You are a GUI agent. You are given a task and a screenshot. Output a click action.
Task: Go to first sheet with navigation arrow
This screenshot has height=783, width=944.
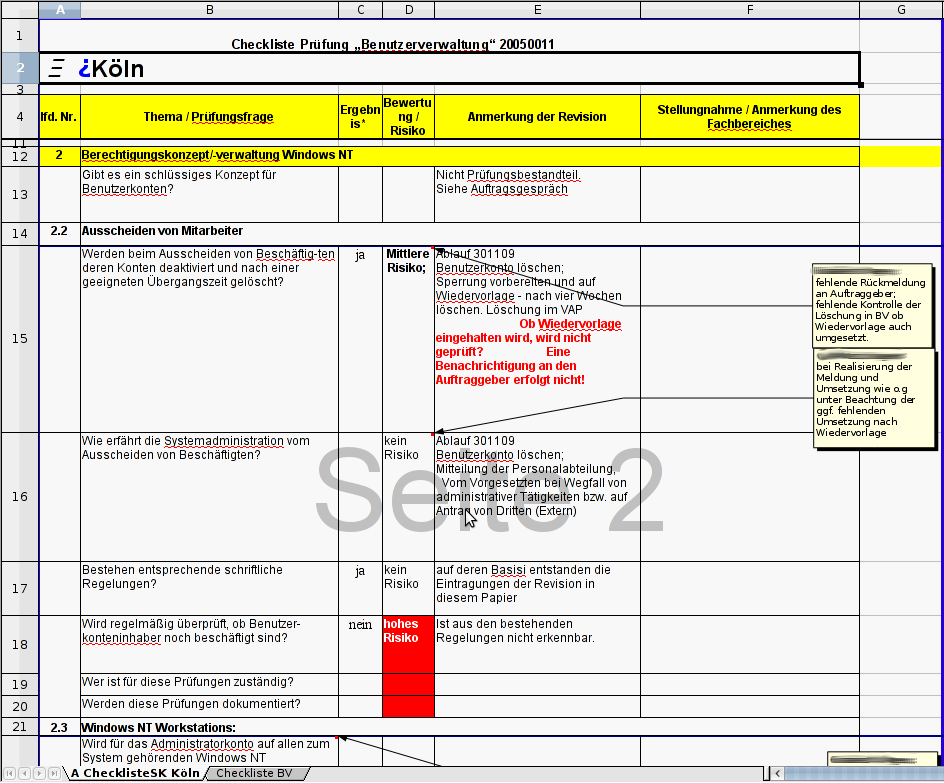coord(10,773)
